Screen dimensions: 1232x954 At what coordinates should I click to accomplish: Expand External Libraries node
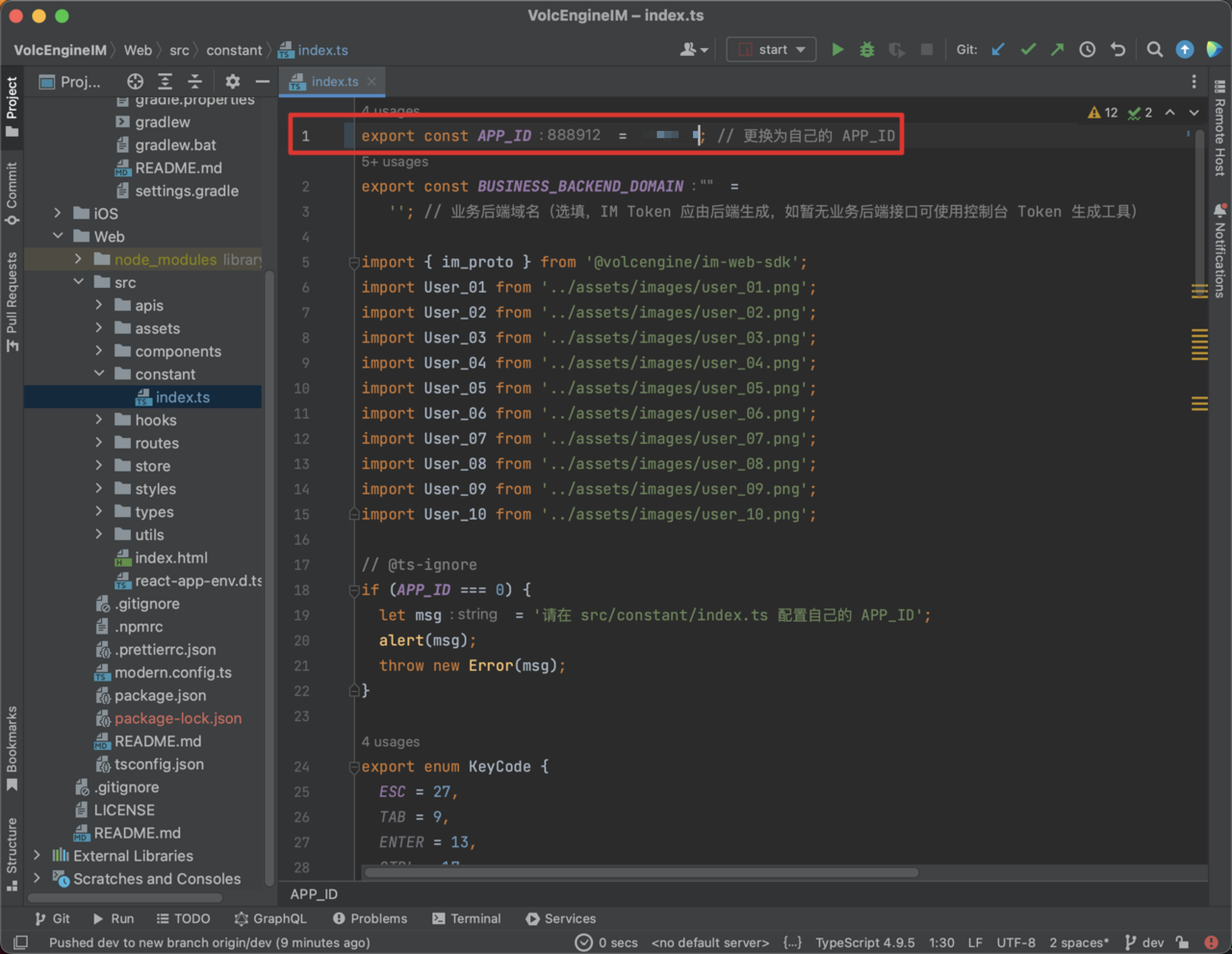coord(37,855)
